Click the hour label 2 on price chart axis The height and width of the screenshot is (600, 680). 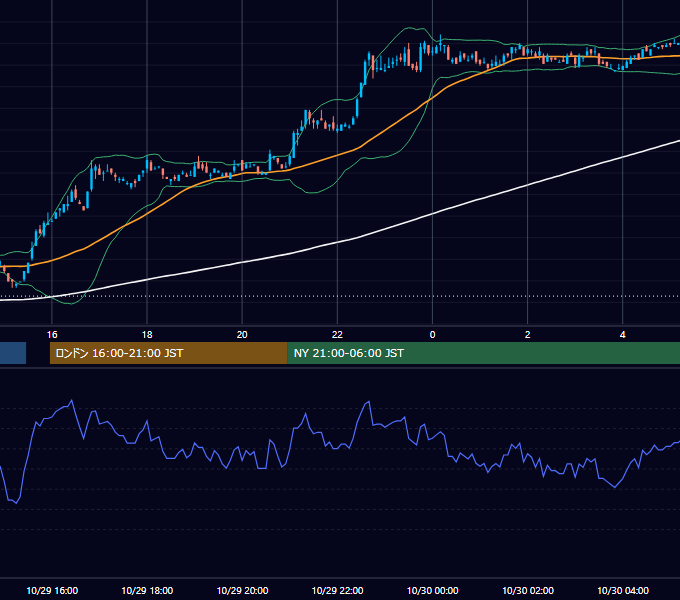527,335
